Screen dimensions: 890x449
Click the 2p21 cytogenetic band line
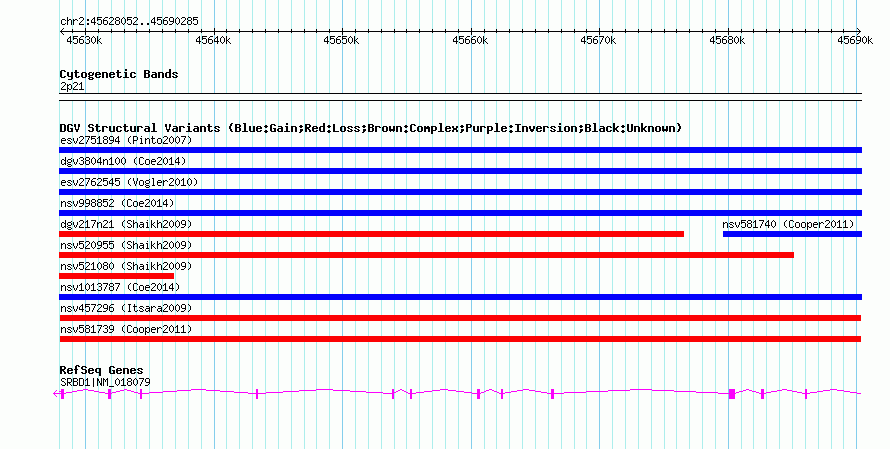[x=460, y=97]
